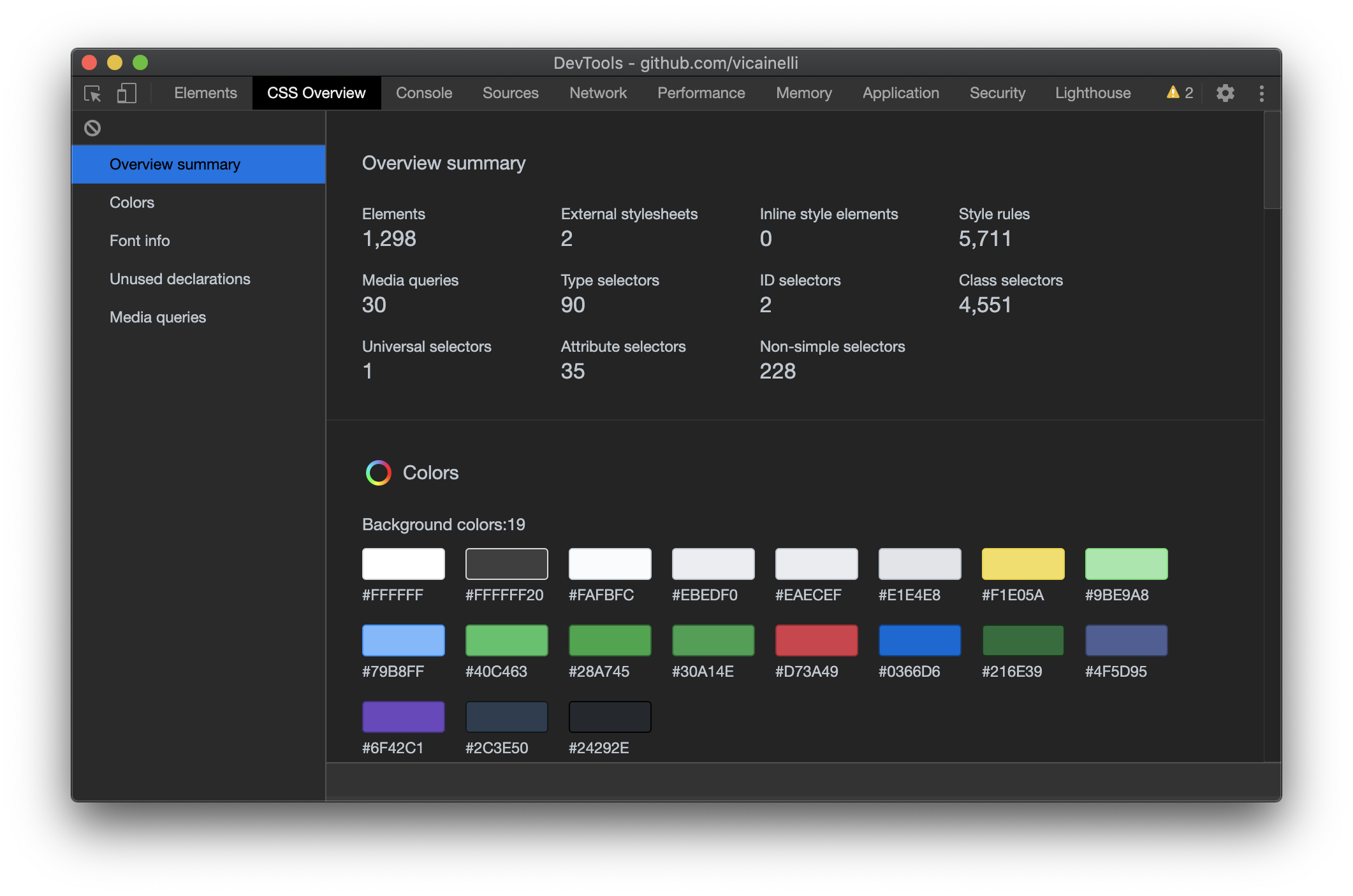1353x896 pixels.
Task: View Unused declarations in the sidebar
Action: pos(180,278)
